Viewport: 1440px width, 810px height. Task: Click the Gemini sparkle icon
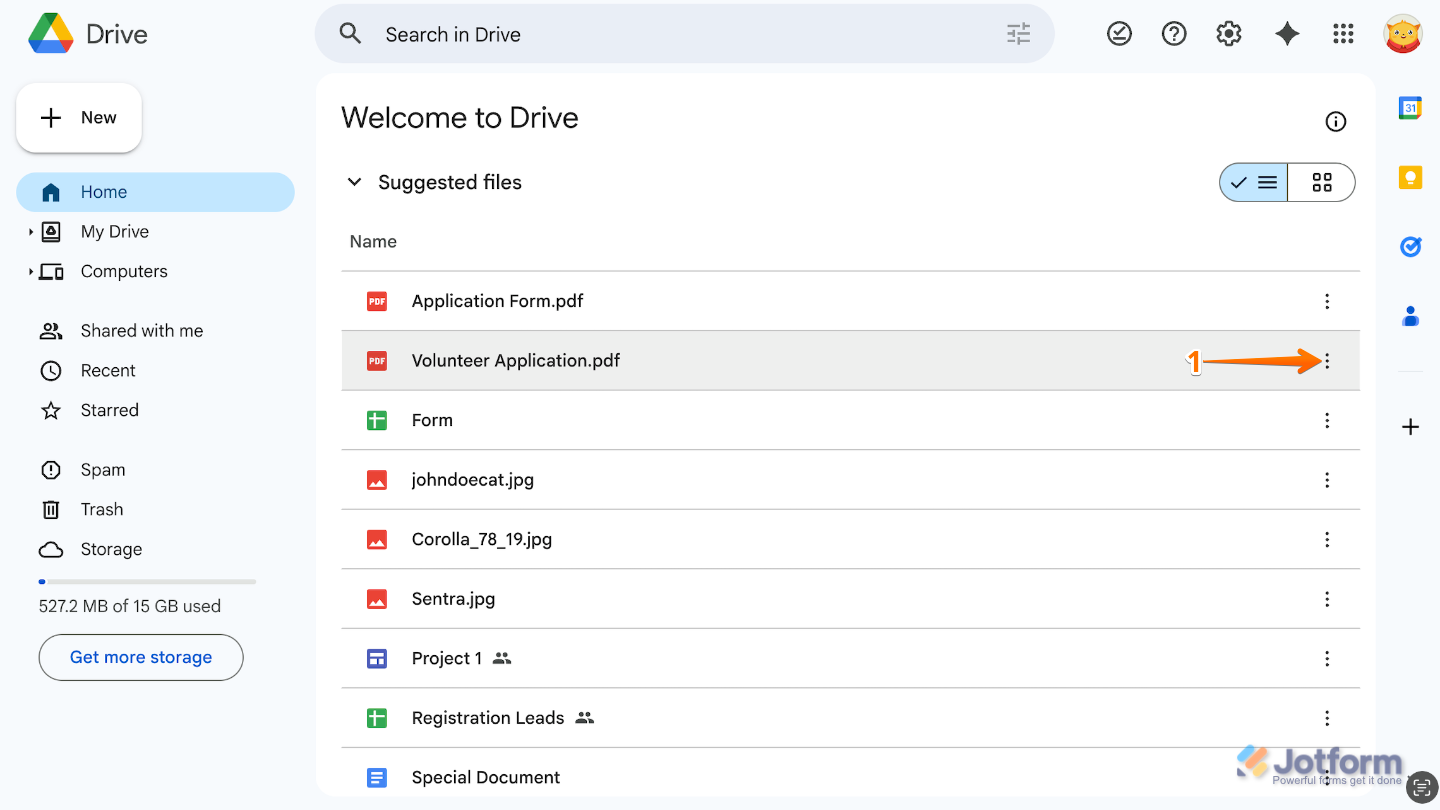[x=1287, y=33]
